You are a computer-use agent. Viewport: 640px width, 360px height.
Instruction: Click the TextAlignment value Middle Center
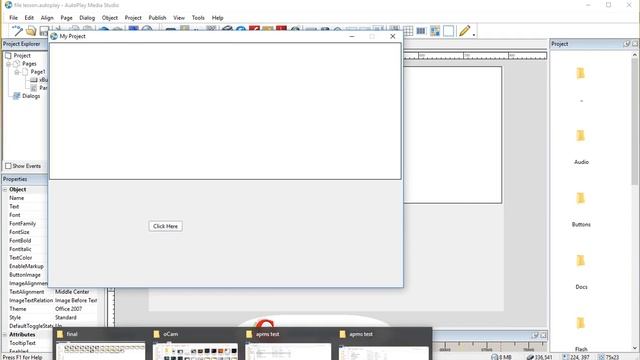click(72, 292)
